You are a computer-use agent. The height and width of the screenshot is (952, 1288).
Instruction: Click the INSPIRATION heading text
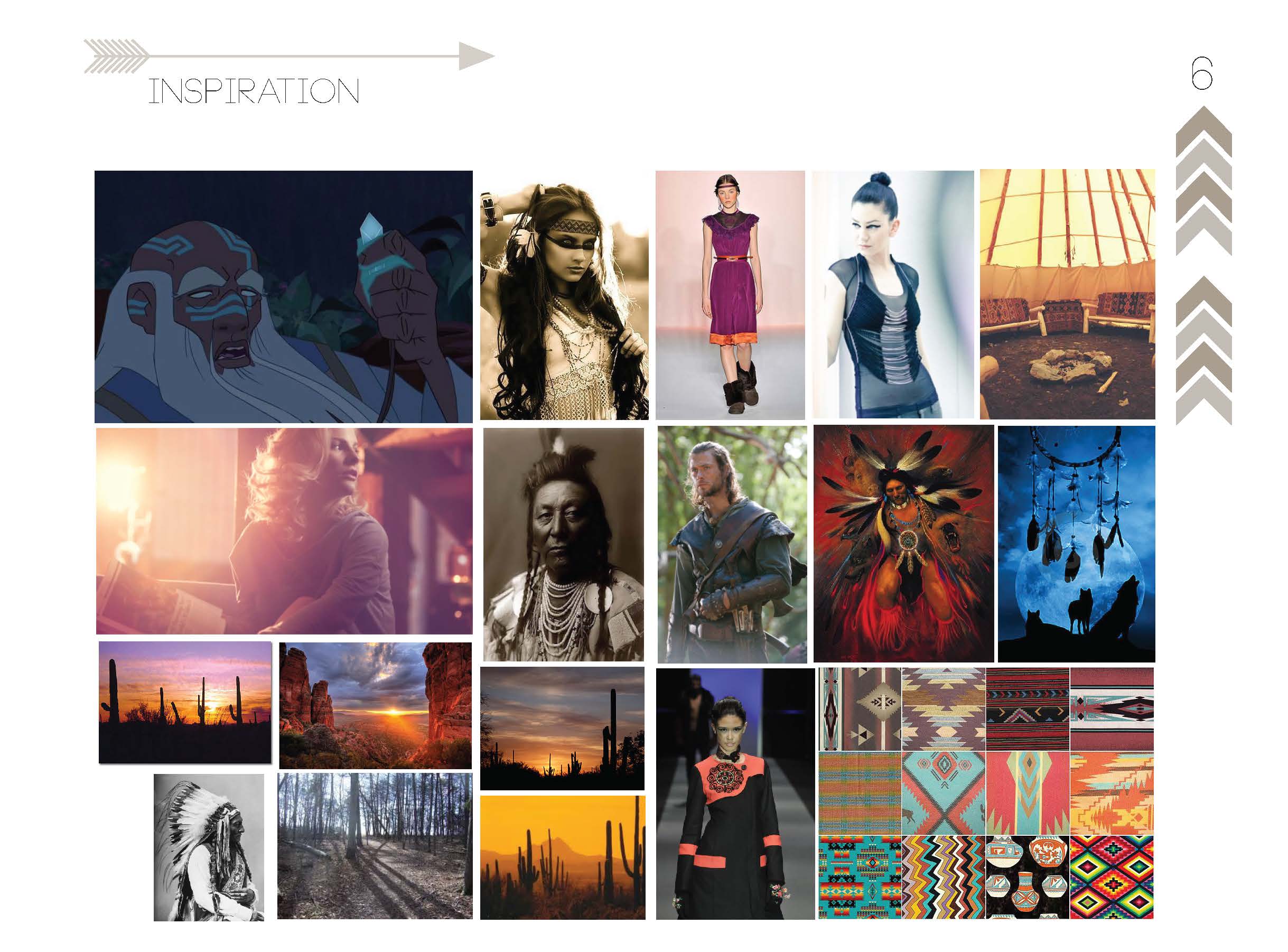pyautogui.click(x=254, y=91)
